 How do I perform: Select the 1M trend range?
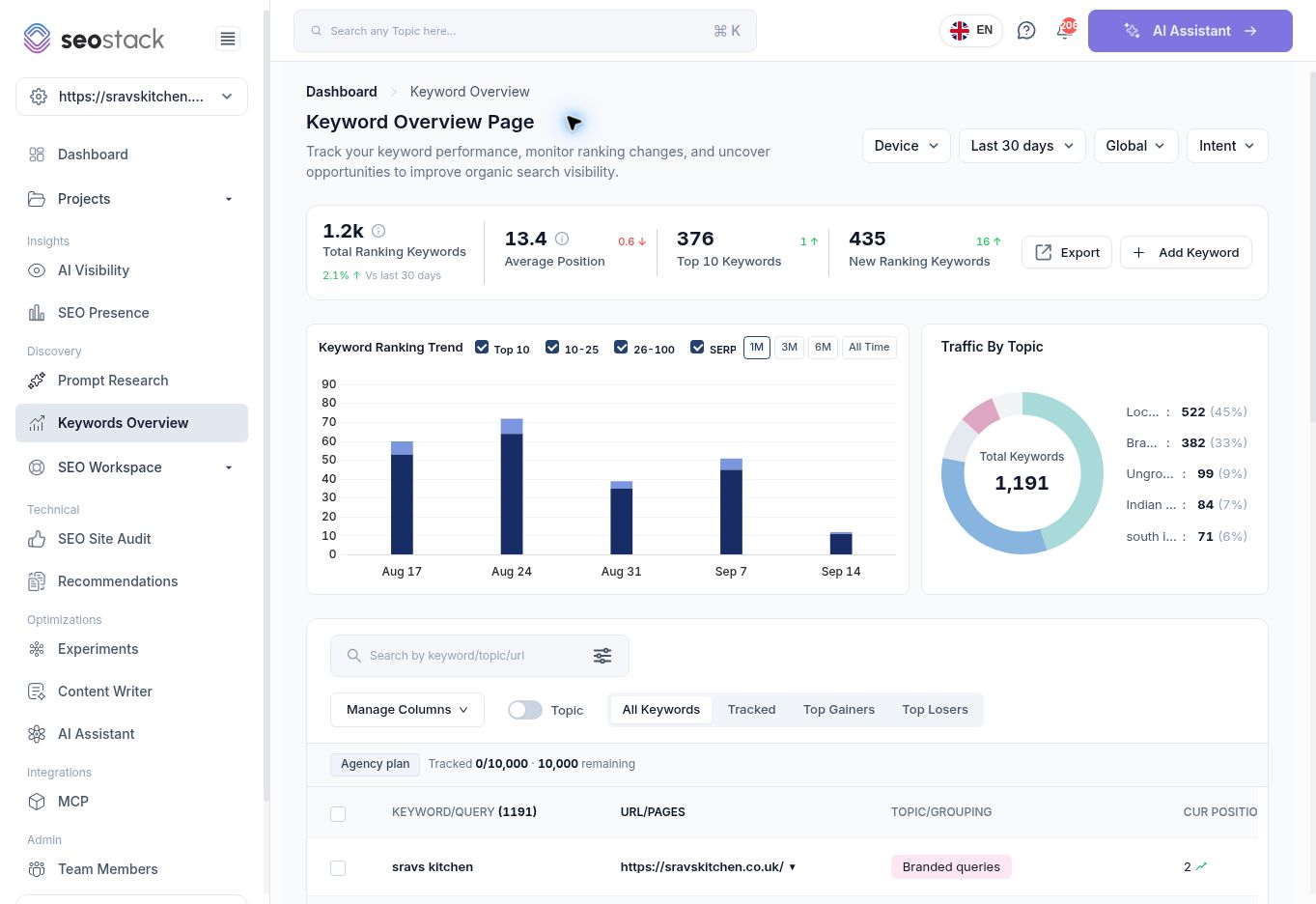click(x=757, y=348)
